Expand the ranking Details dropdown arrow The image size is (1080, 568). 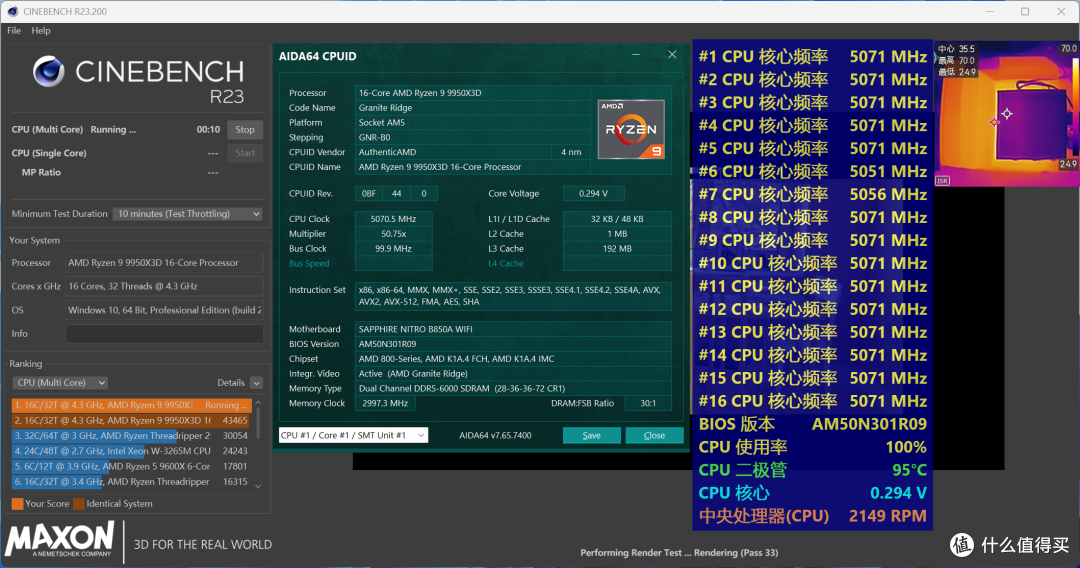coord(256,383)
